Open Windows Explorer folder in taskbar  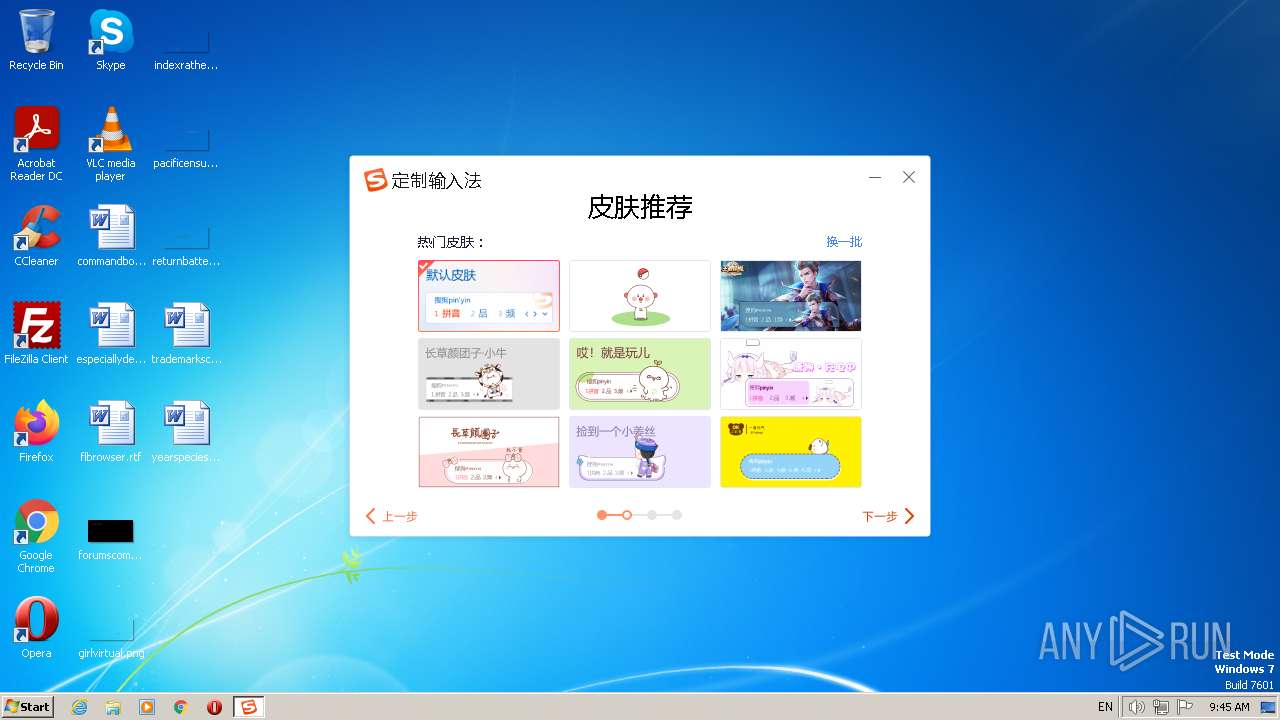(x=113, y=707)
